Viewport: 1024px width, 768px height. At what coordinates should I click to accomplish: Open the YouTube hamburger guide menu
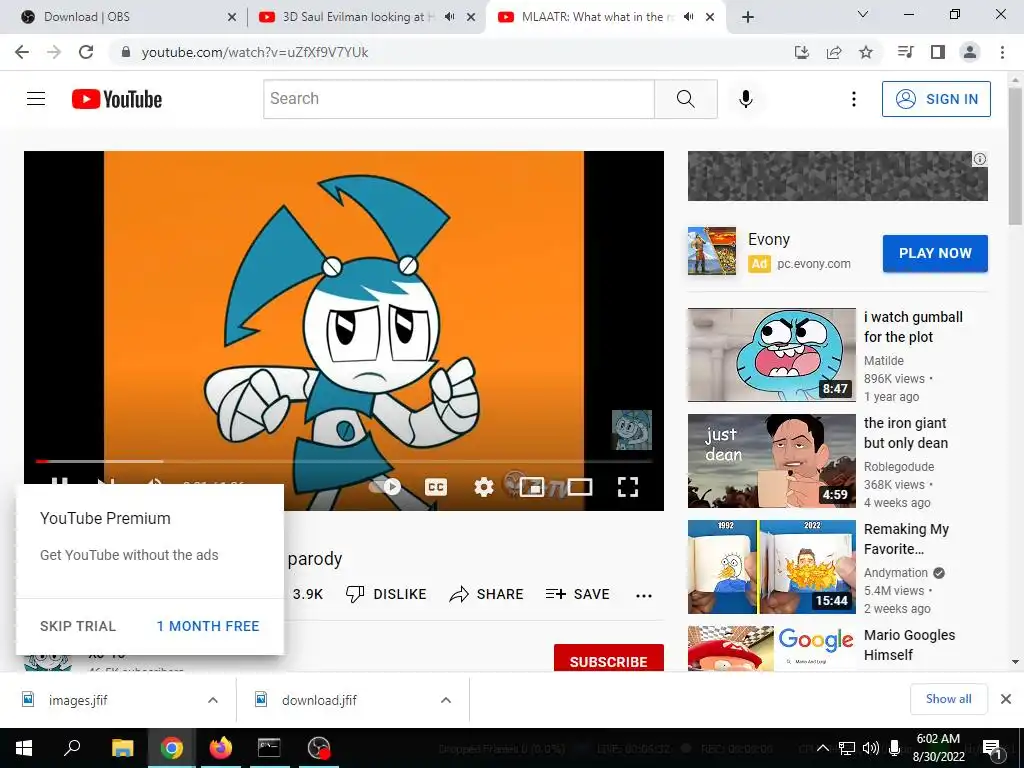36,99
